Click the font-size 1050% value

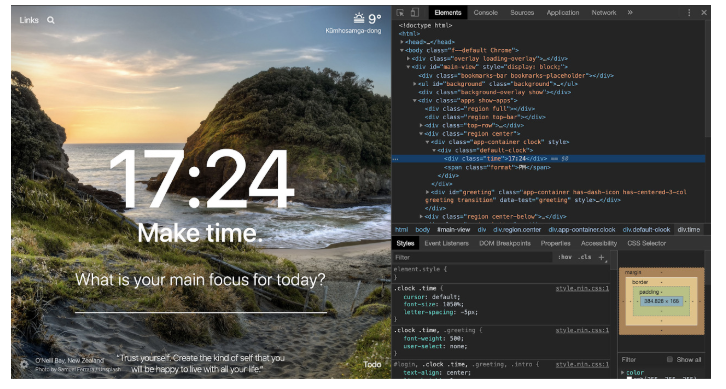click(446, 304)
